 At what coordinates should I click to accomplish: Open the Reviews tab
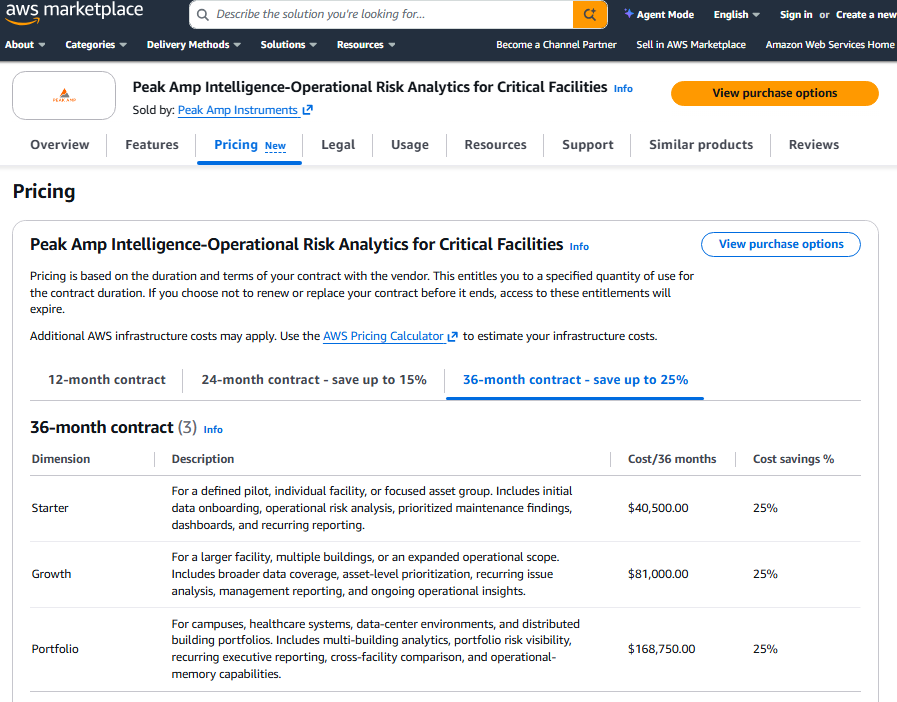pyautogui.click(x=814, y=145)
